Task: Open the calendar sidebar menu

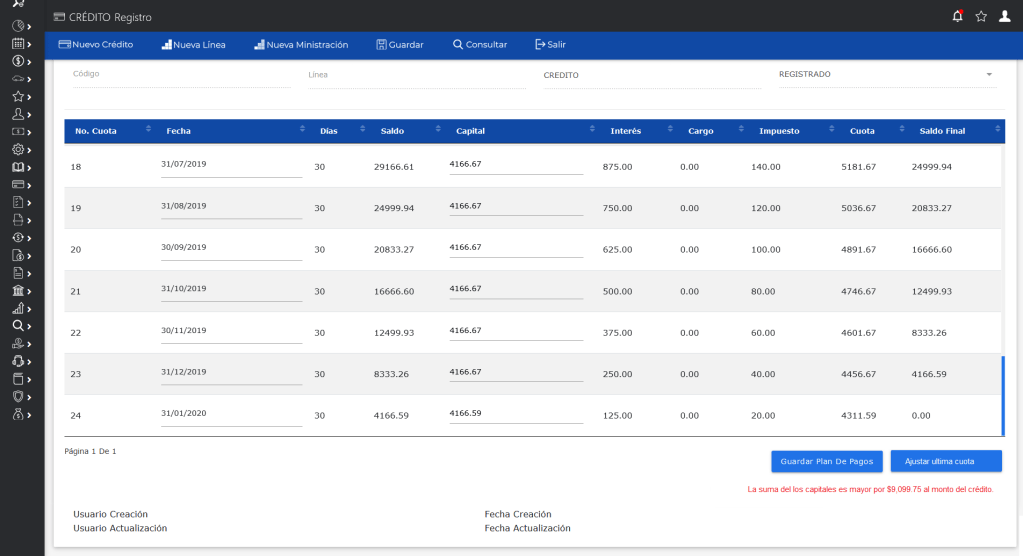Action: pyautogui.click(x=18, y=44)
